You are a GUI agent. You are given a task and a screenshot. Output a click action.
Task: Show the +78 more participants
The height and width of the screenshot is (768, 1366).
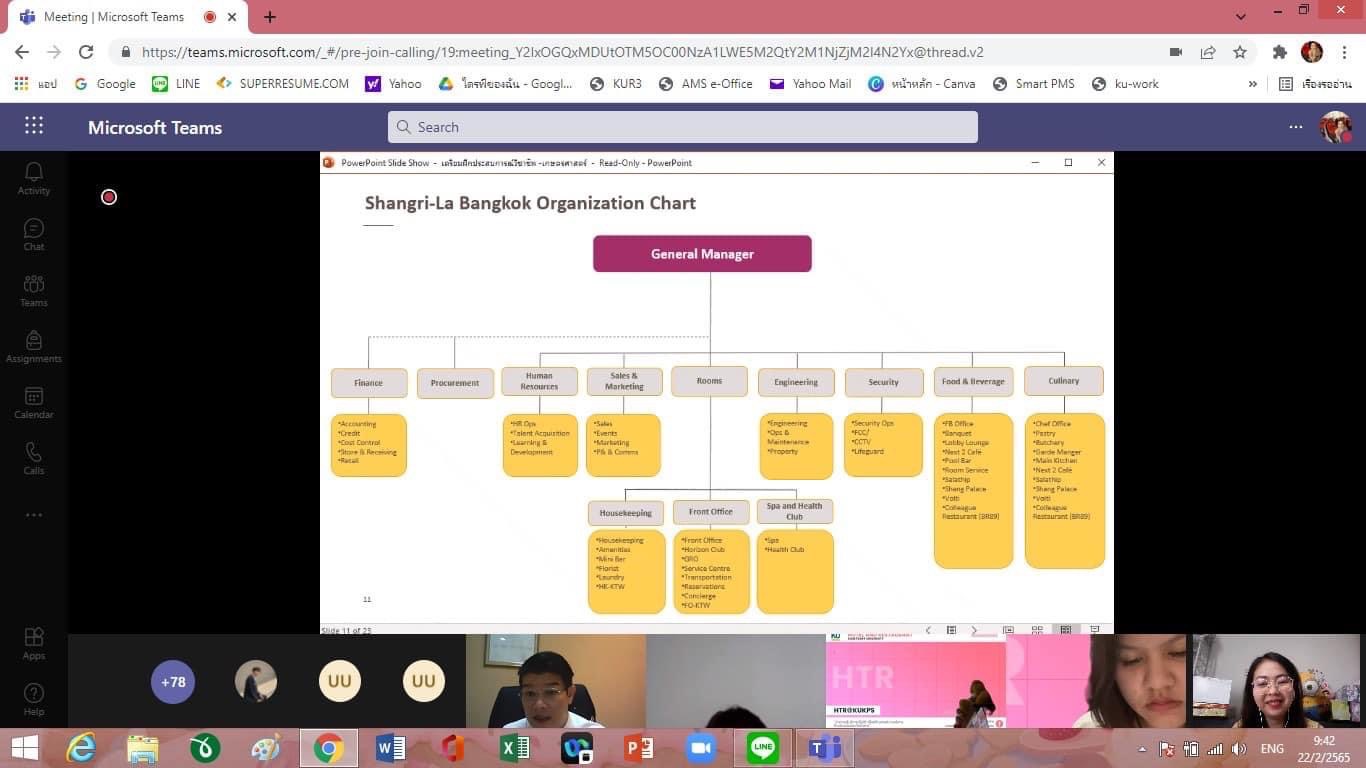click(x=173, y=682)
